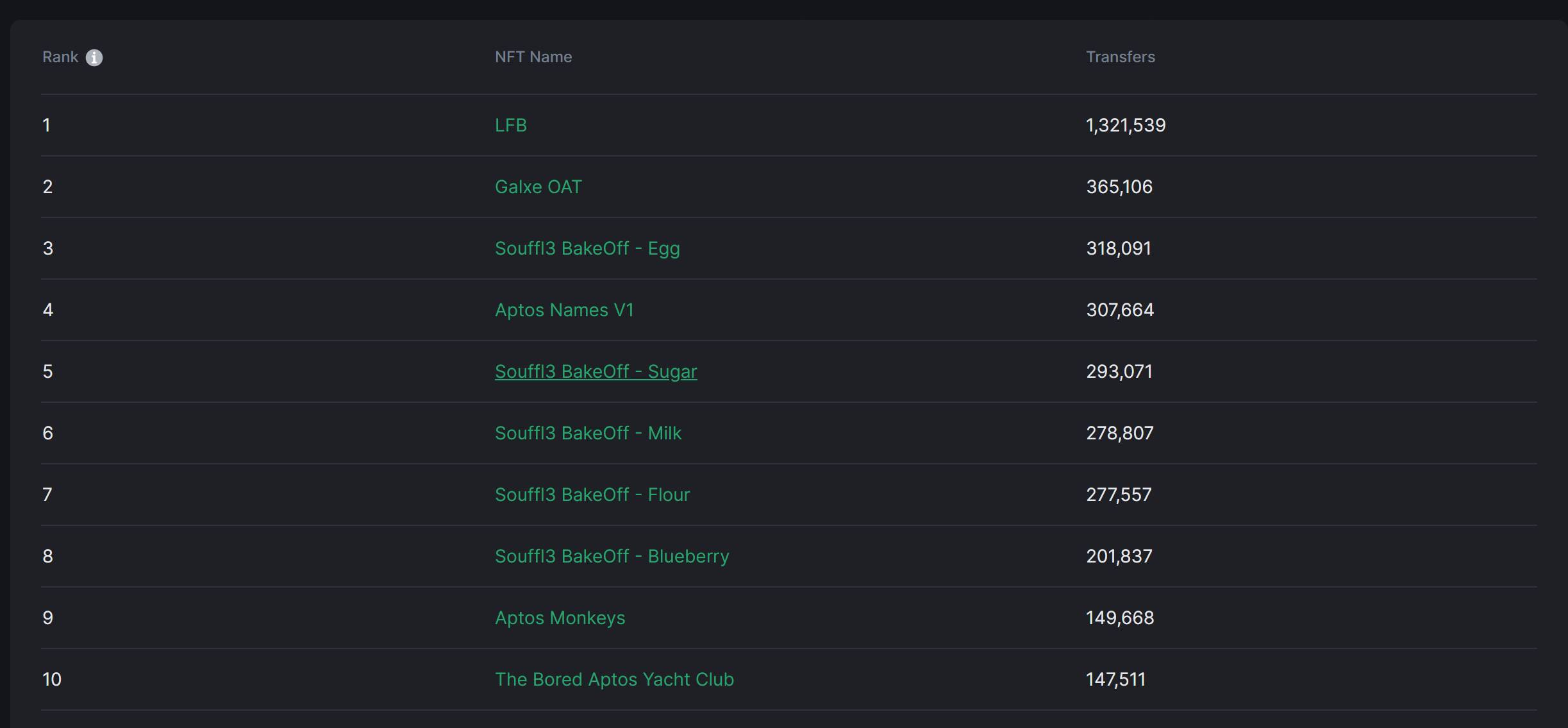
Task: Click rank number 1 in LFB row
Action: click(x=46, y=125)
